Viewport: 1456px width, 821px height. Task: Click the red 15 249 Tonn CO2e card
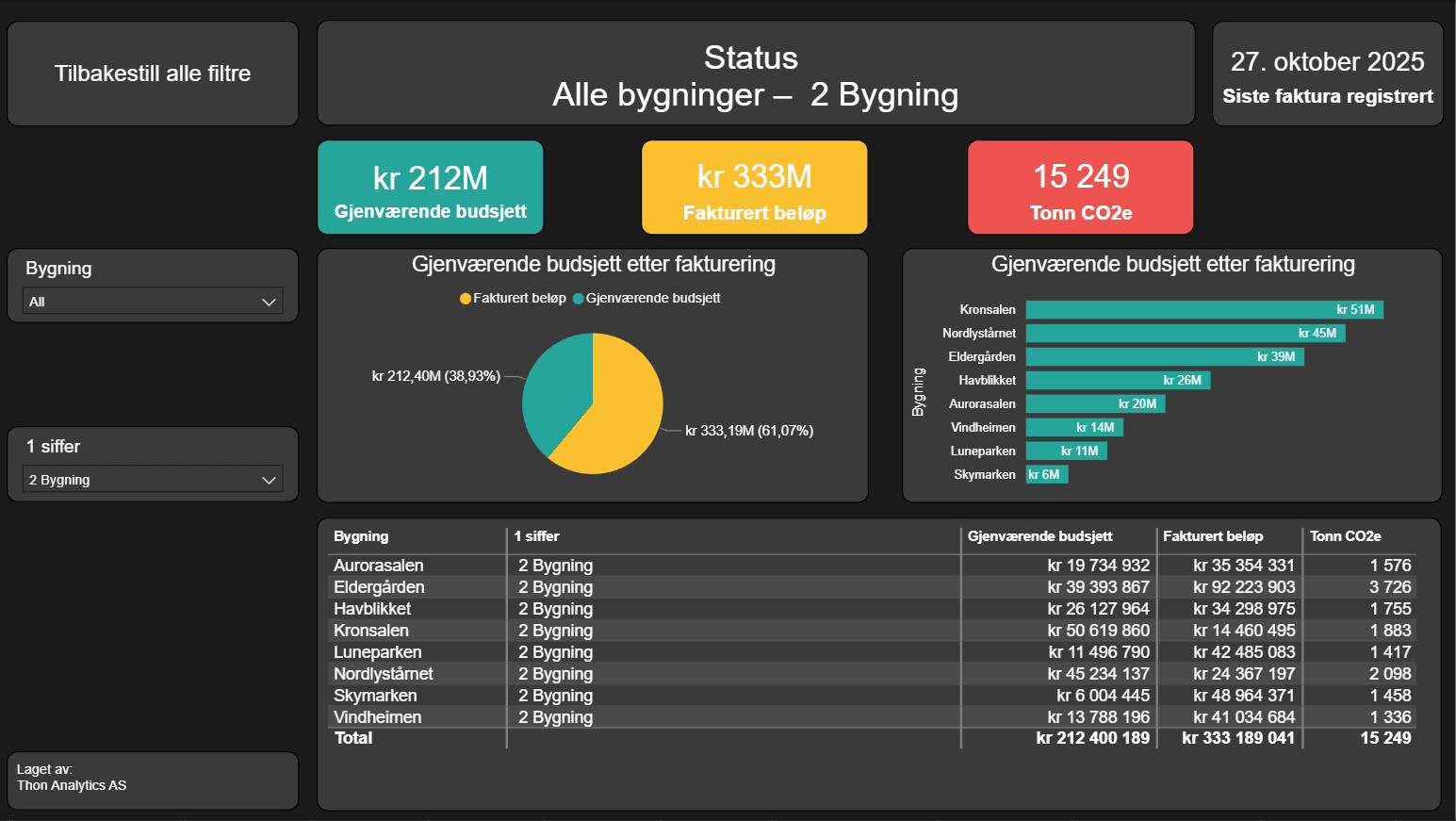pyautogui.click(x=1080, y=188)
